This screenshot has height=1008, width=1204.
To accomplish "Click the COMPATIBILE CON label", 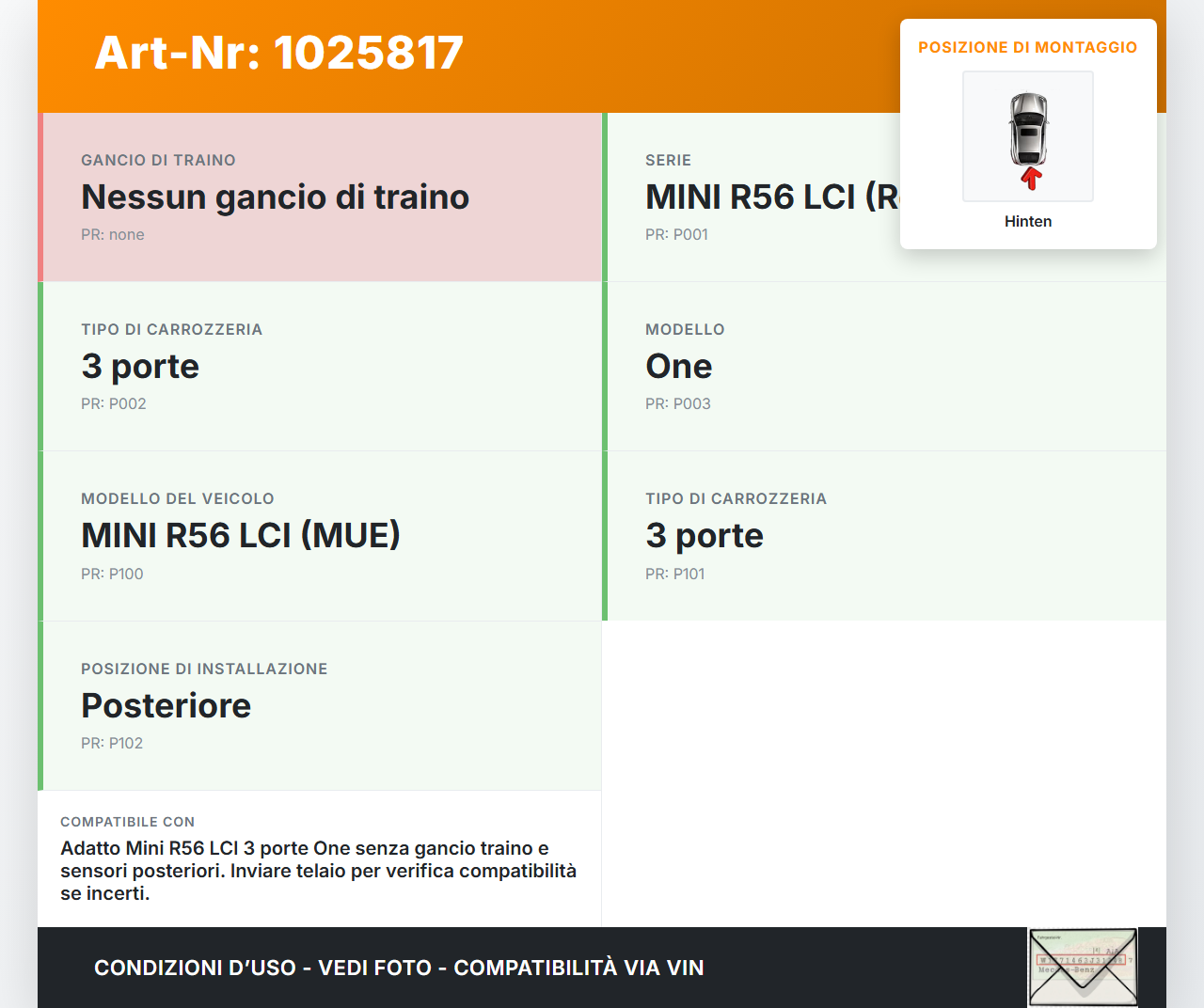I will pyautogui.click(x=128, y=822).
